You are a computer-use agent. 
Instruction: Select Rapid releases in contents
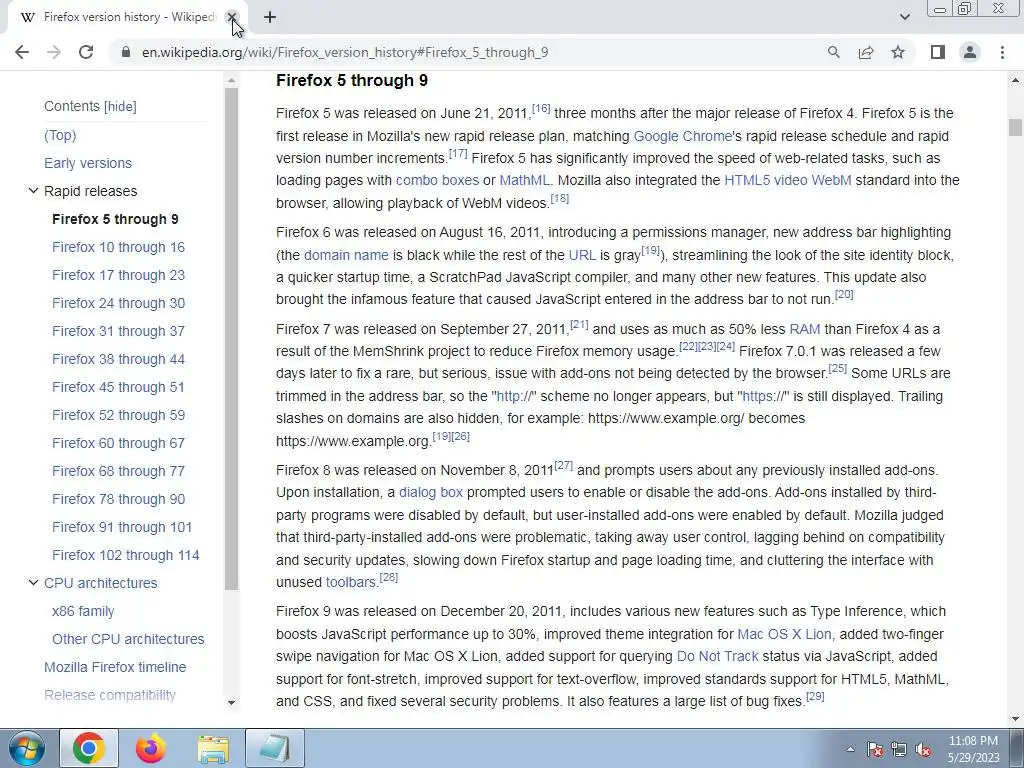[x=91, y=191]
